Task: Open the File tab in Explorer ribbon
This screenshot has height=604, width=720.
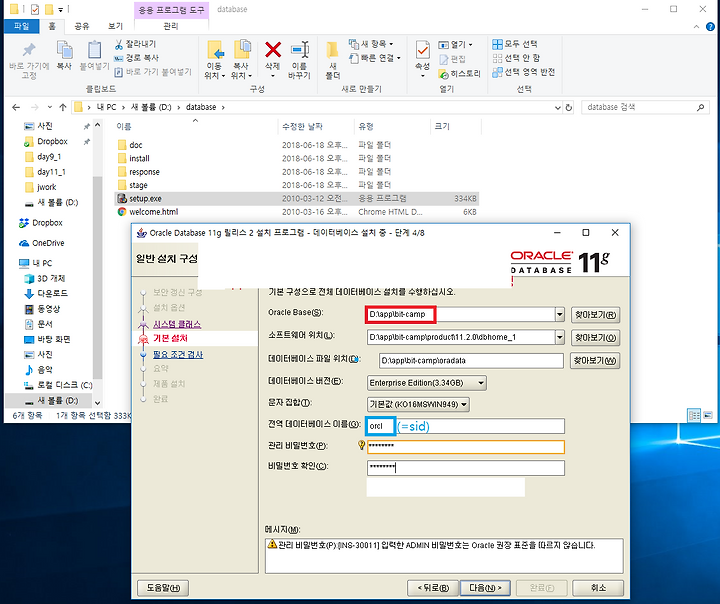Action: (x=22, y=26)
